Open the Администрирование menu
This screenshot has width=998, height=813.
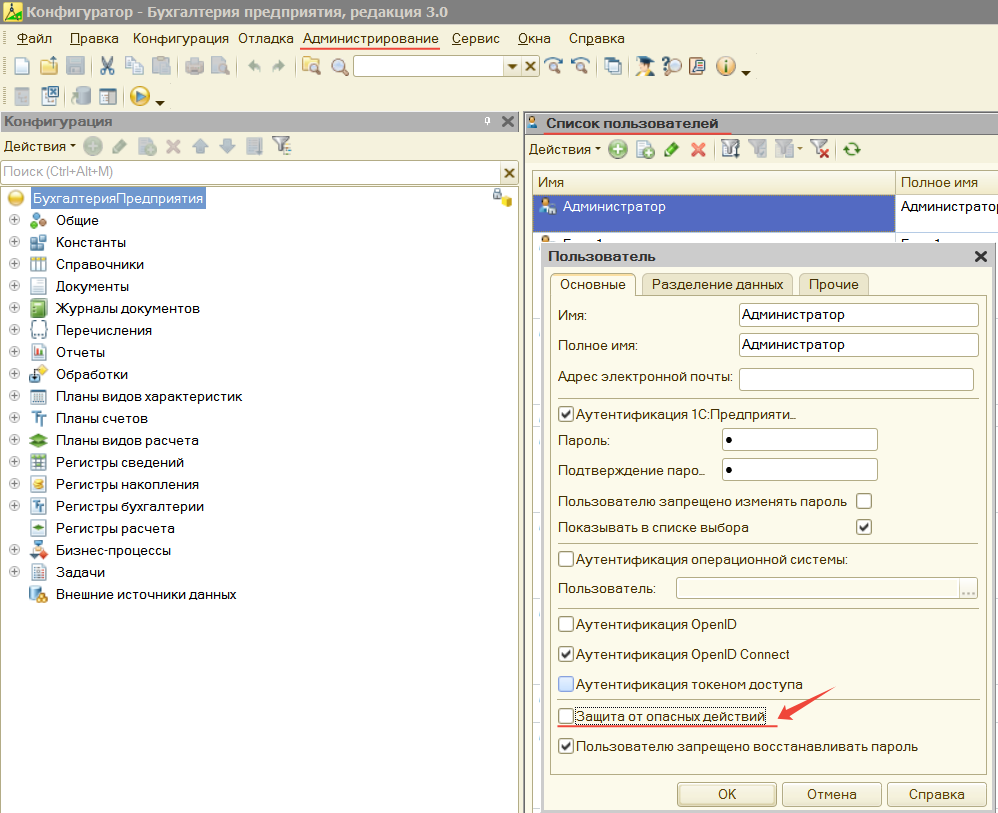coord(370,38)
